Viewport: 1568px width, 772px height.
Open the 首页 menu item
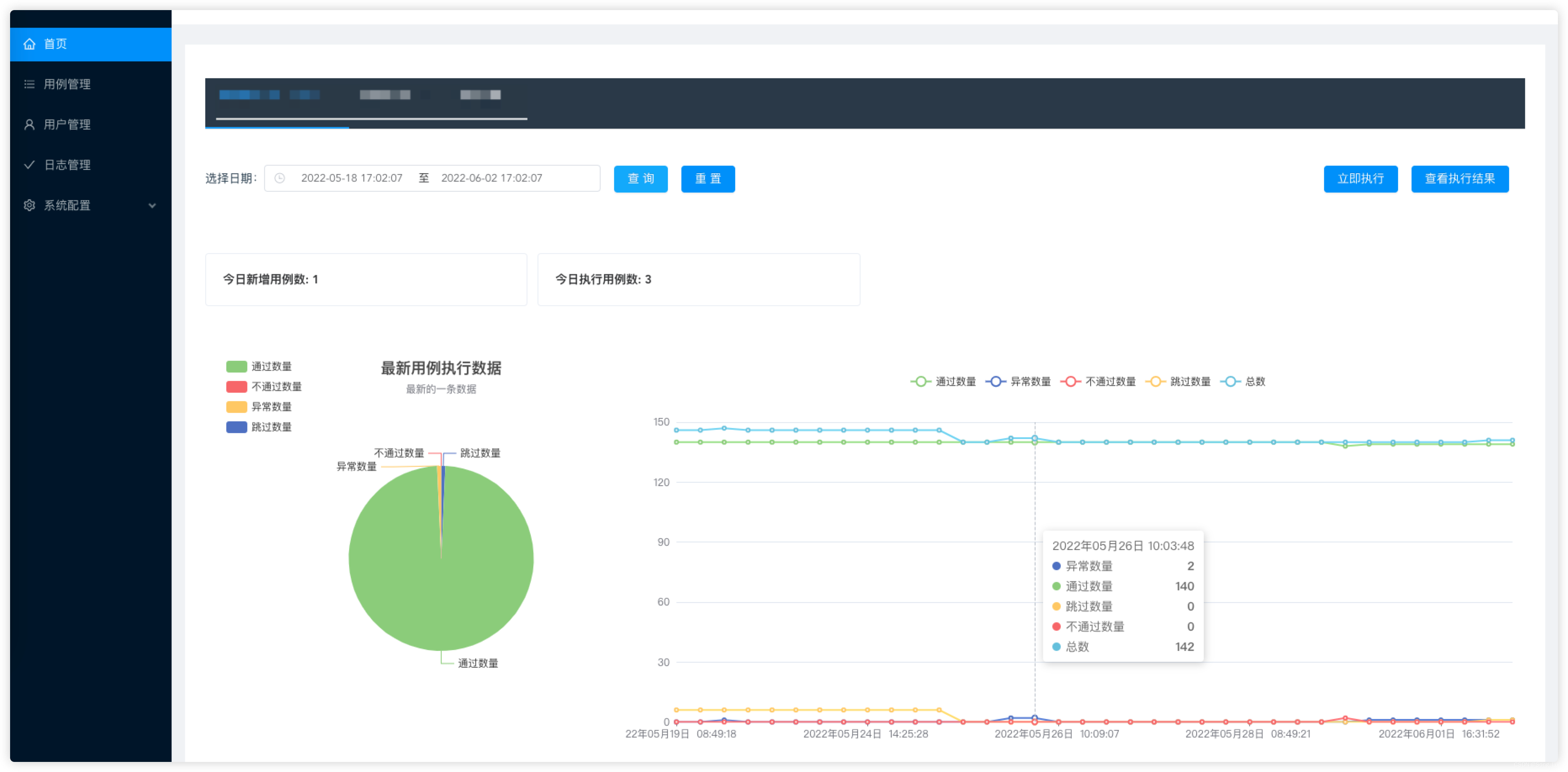91,44
